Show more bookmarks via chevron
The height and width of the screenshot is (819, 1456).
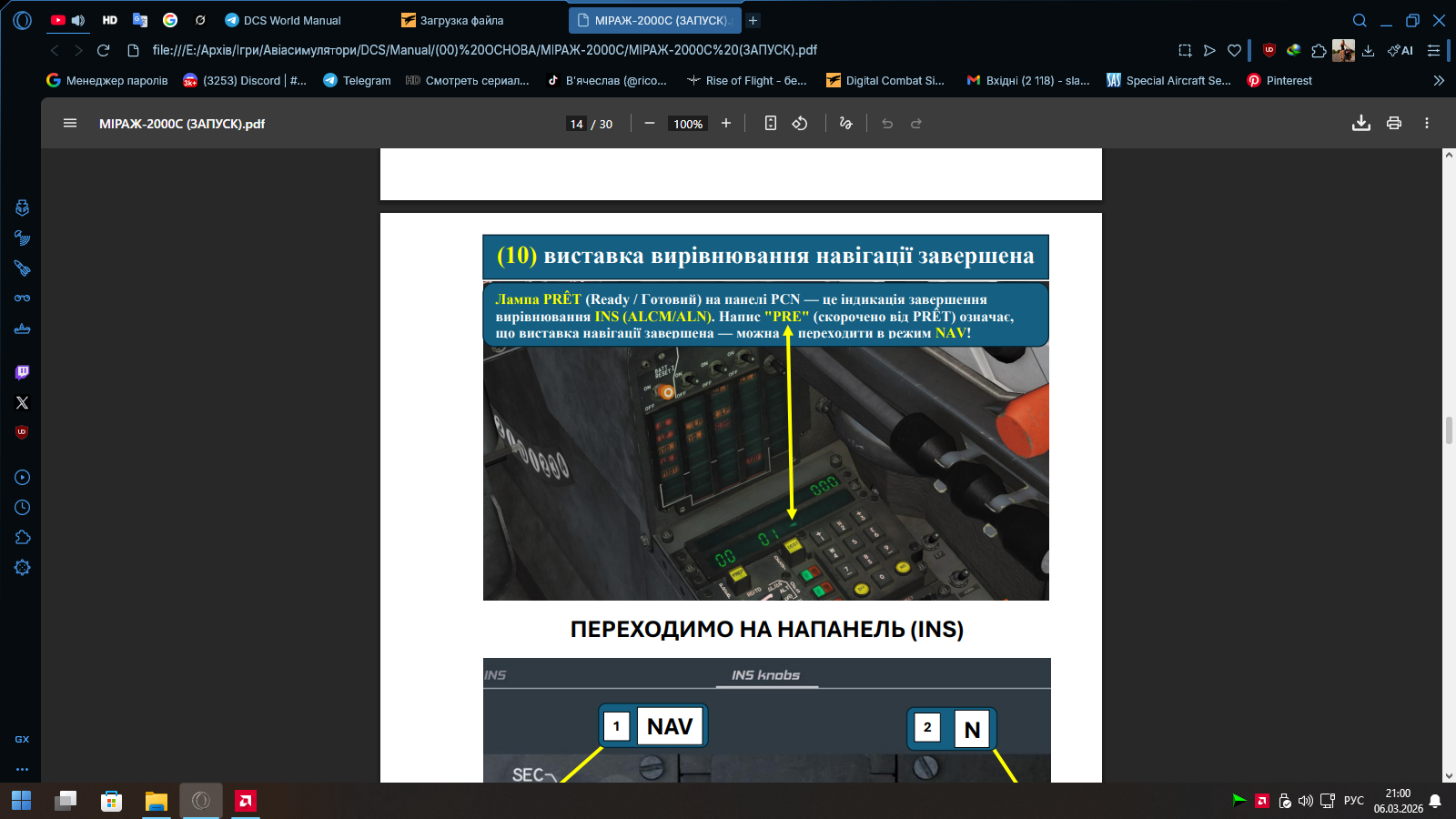click(1439, 80)
